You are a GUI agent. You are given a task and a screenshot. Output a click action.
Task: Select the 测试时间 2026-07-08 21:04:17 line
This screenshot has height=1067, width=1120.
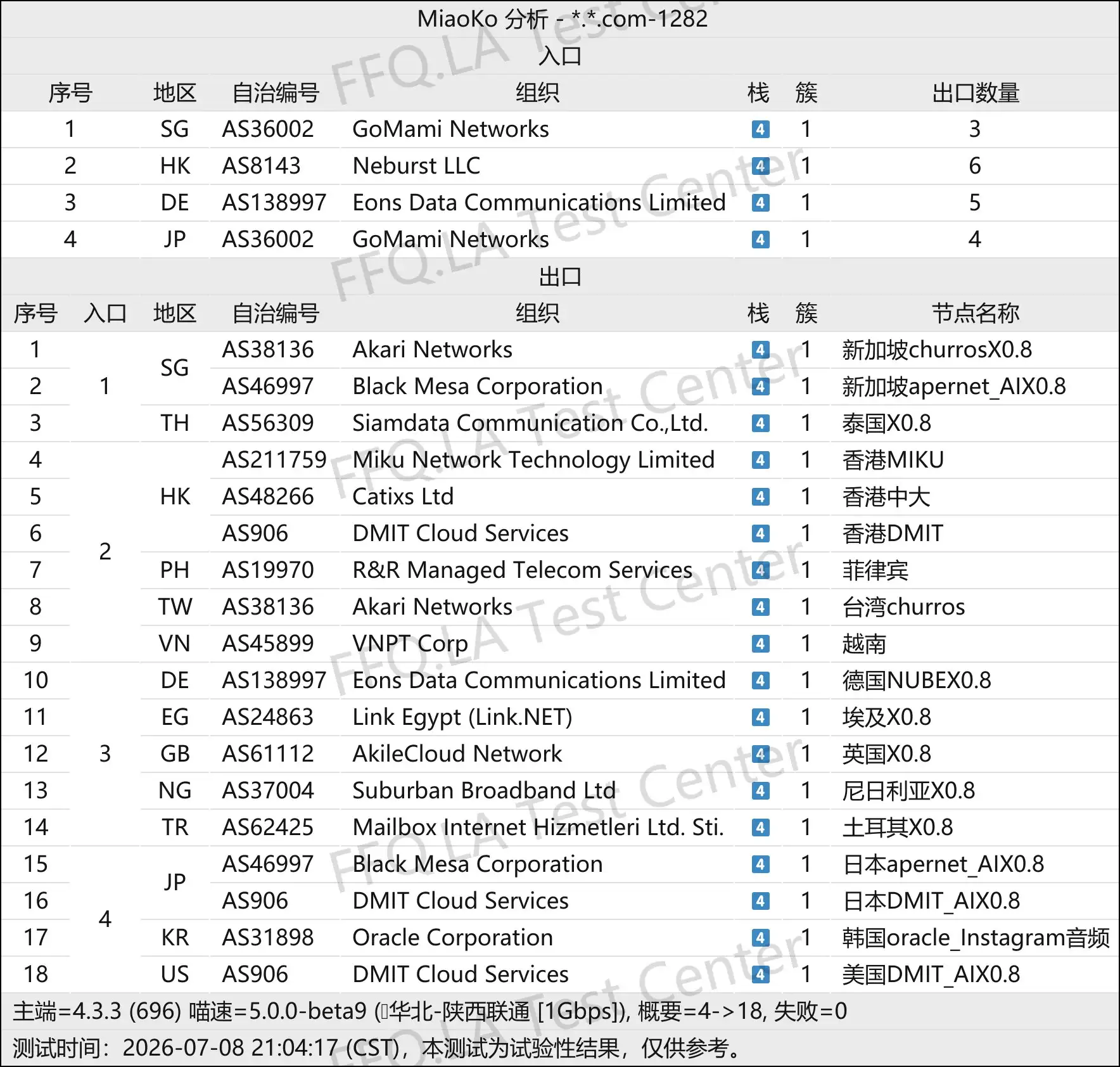click(x=378, y=1048)
